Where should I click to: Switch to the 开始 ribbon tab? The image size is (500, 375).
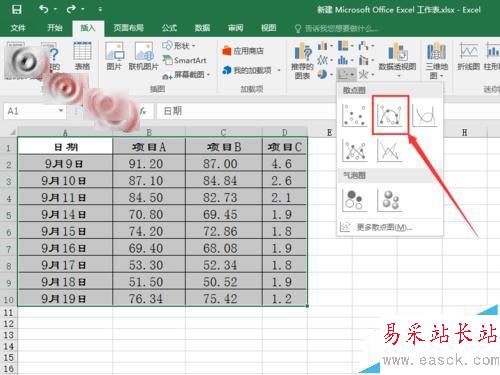pyautogui.click(x=55, y=28)
